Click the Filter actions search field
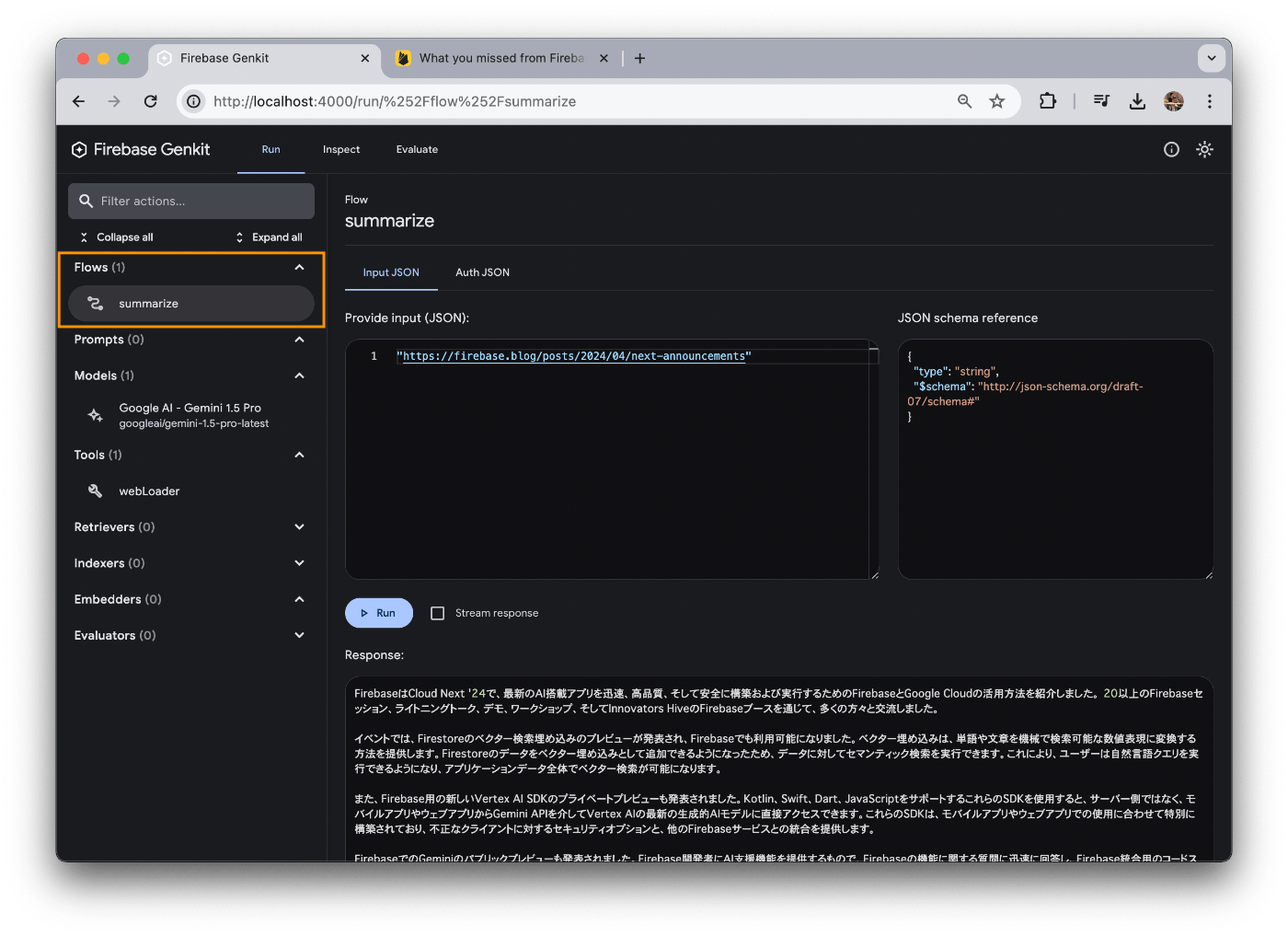This screenshot has height=936, width=1288. pyautogui.click(x=191, y=201)
